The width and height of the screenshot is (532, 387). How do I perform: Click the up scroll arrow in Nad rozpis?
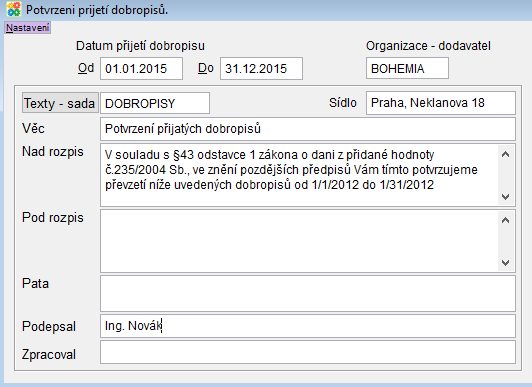coord(506,155)
